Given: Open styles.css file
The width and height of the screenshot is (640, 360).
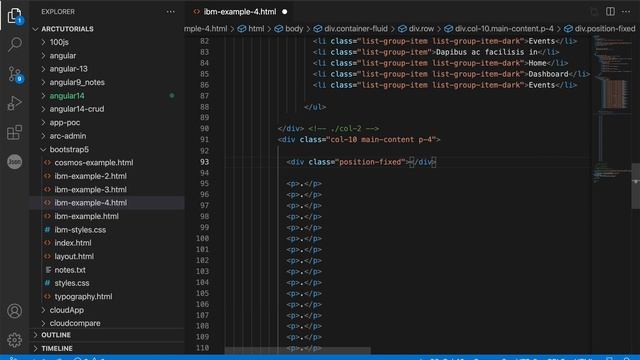Looking at the screenshot, I should tap(72, 283).
